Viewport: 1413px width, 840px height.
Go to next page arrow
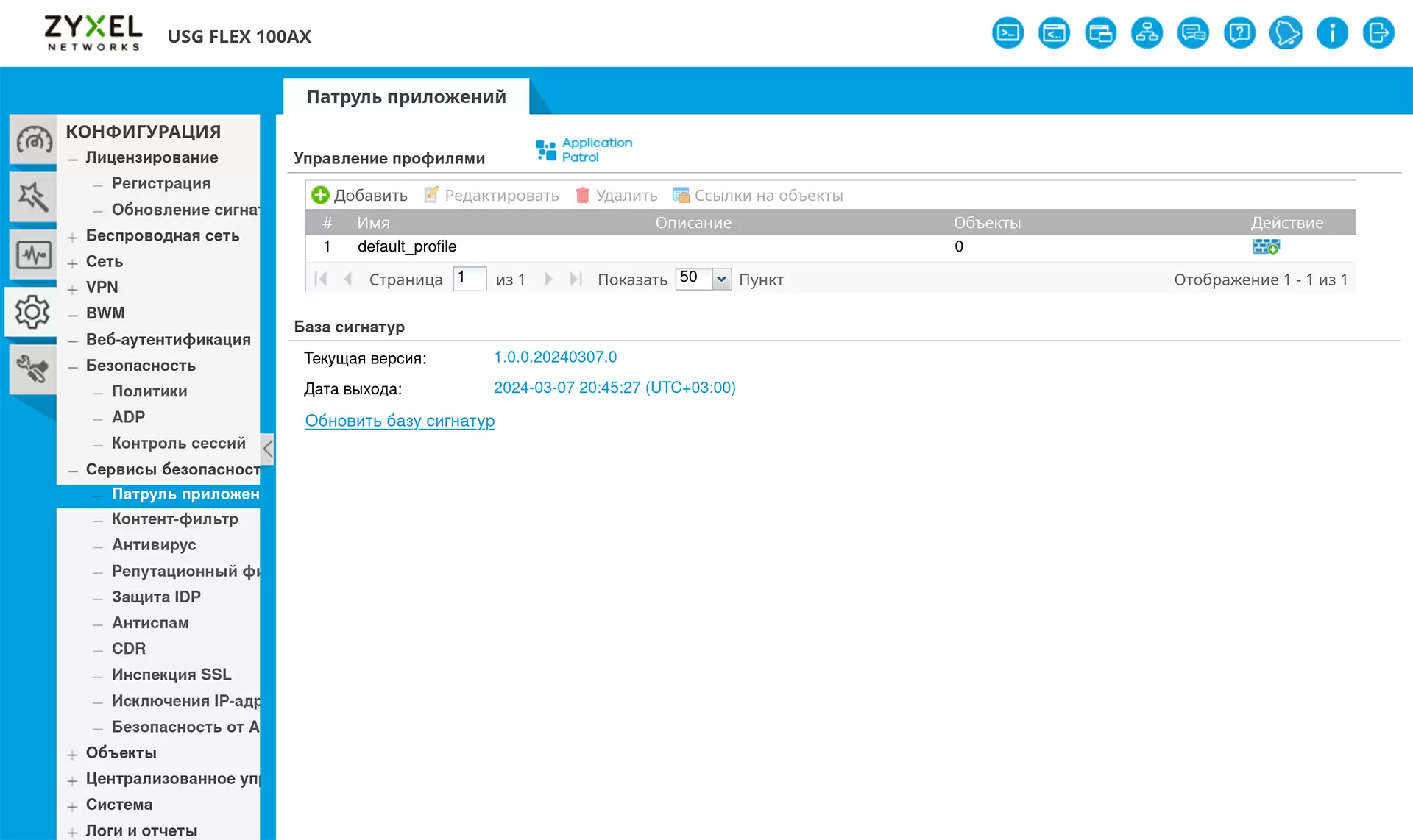(548, 279)
